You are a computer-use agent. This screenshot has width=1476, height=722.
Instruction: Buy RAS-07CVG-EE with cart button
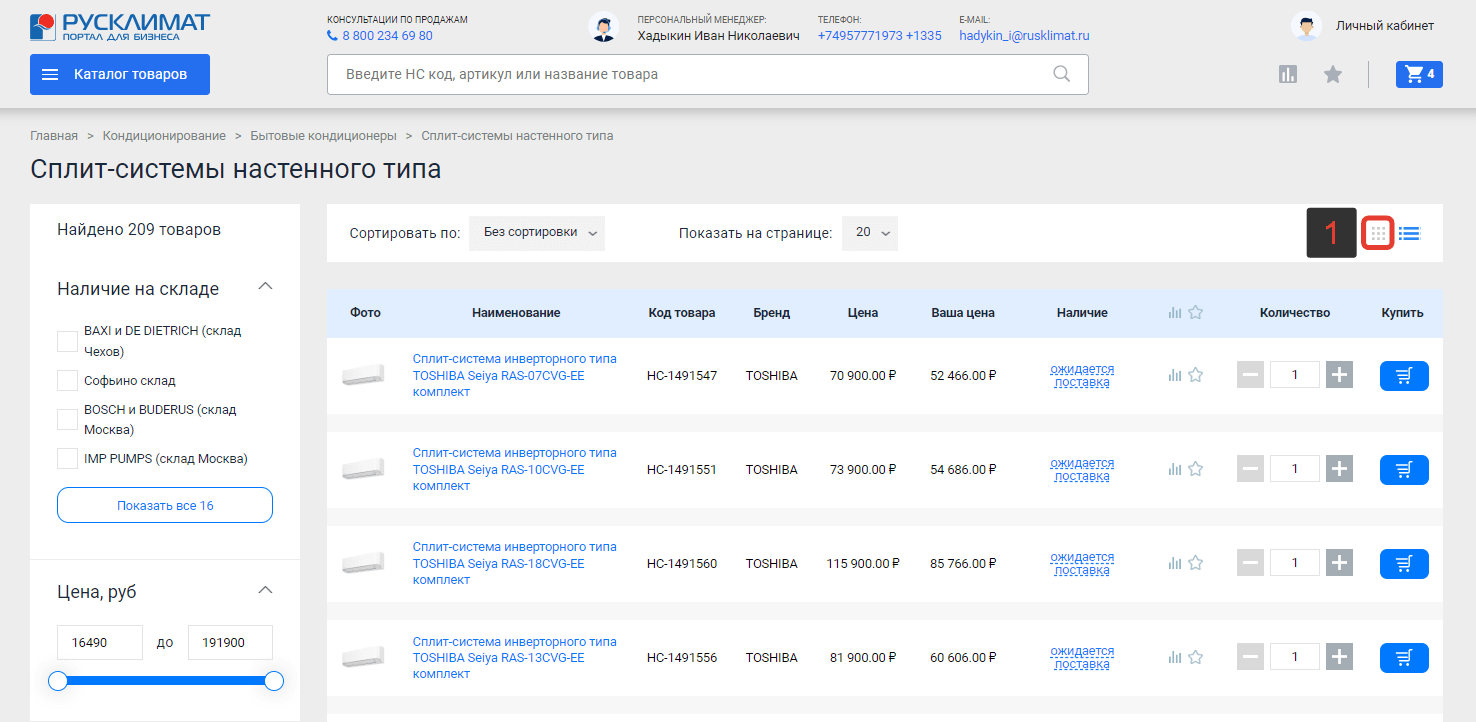click(x=1404, y=375)
